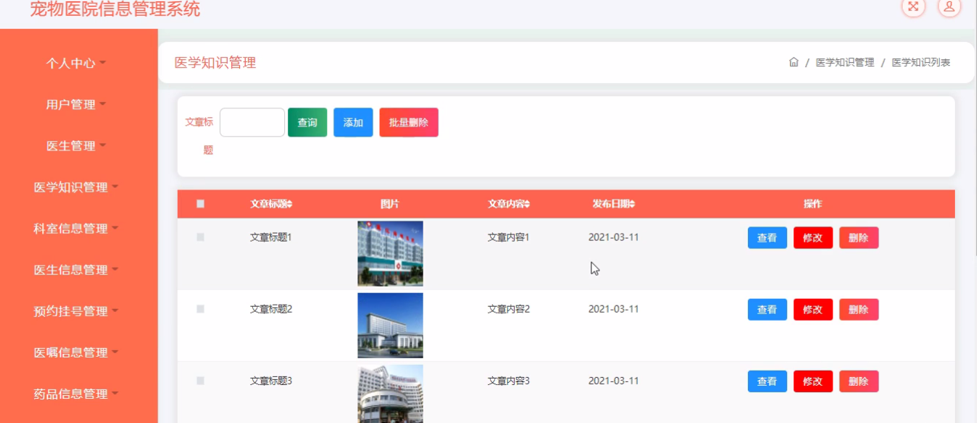Expand 预约挂号管理 sidebar menu
977x423 pixels.
click(75, 311)
